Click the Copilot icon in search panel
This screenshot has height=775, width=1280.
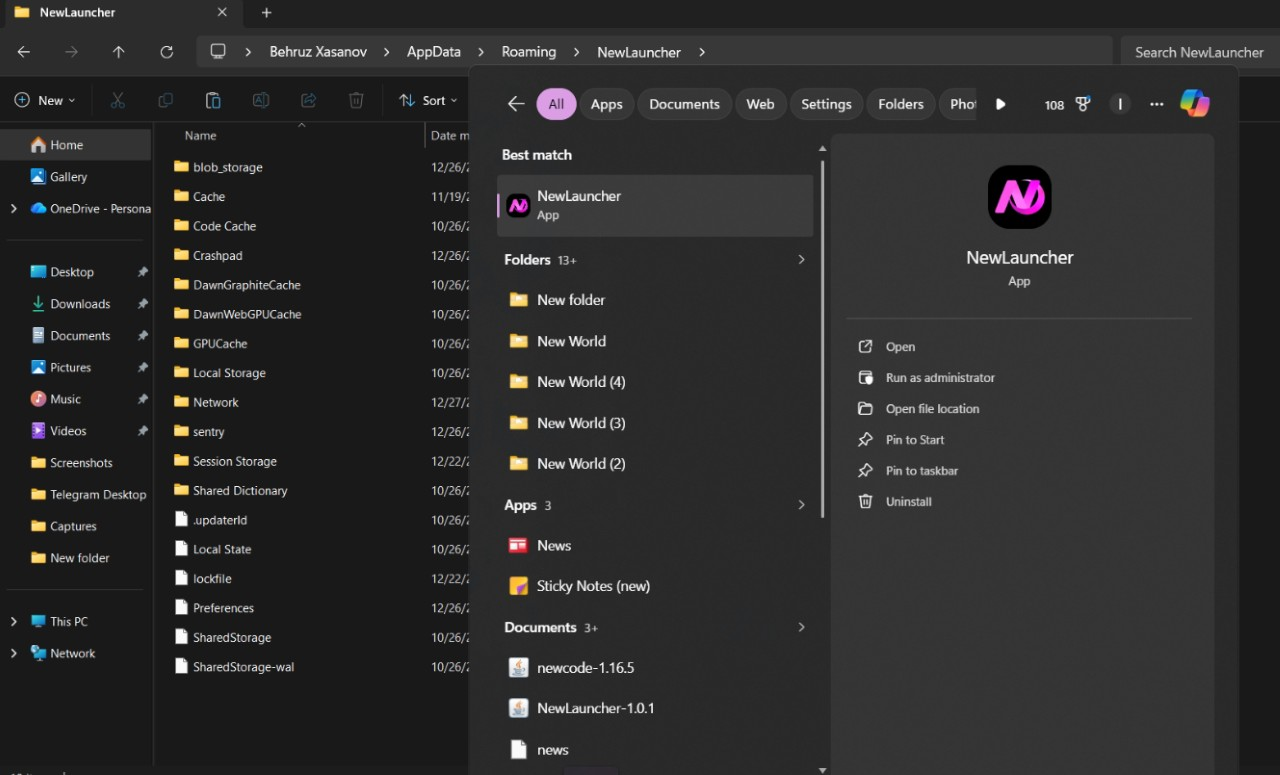coord(1194,103)
